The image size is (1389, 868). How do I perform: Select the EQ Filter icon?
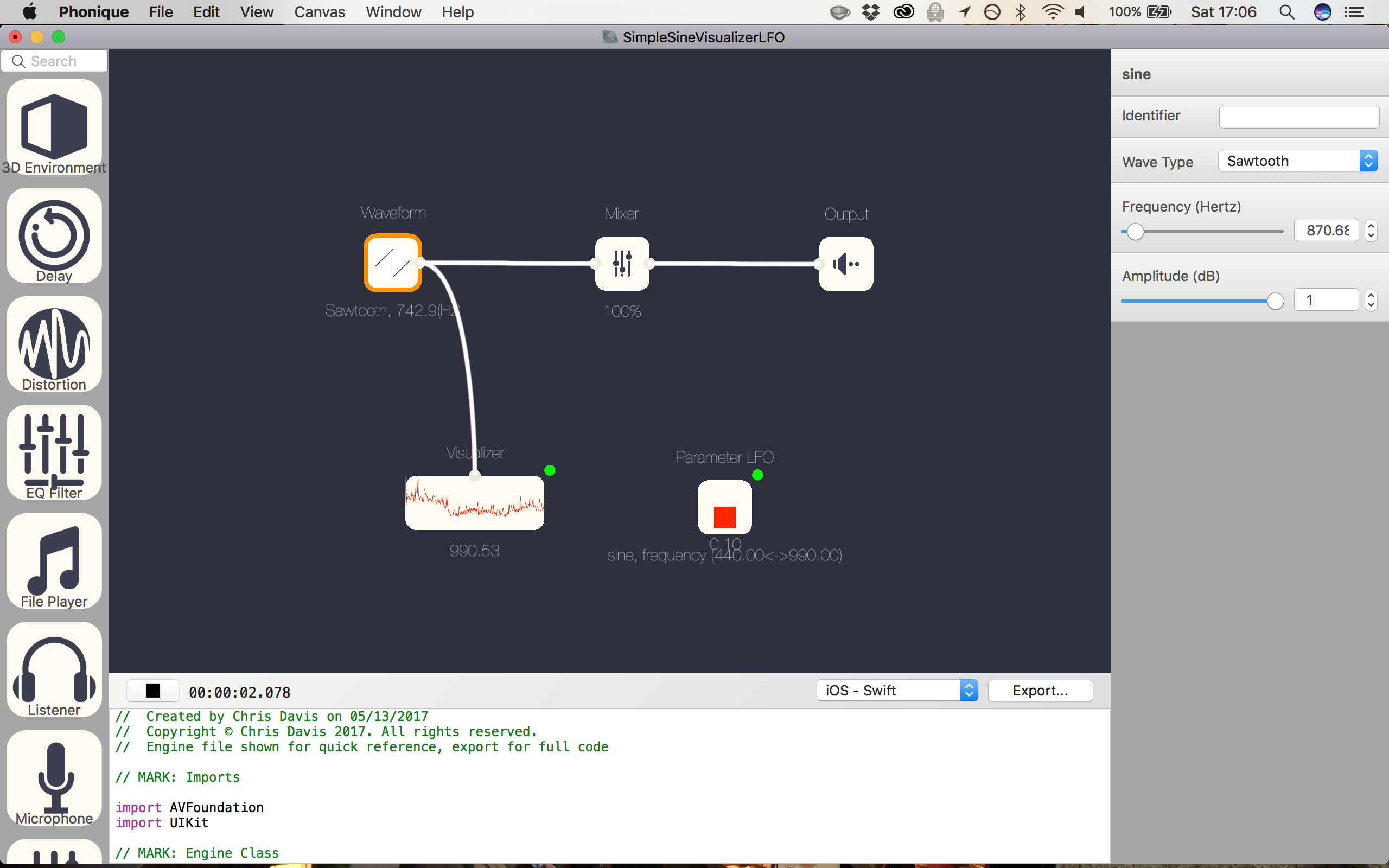coord(54,451)
